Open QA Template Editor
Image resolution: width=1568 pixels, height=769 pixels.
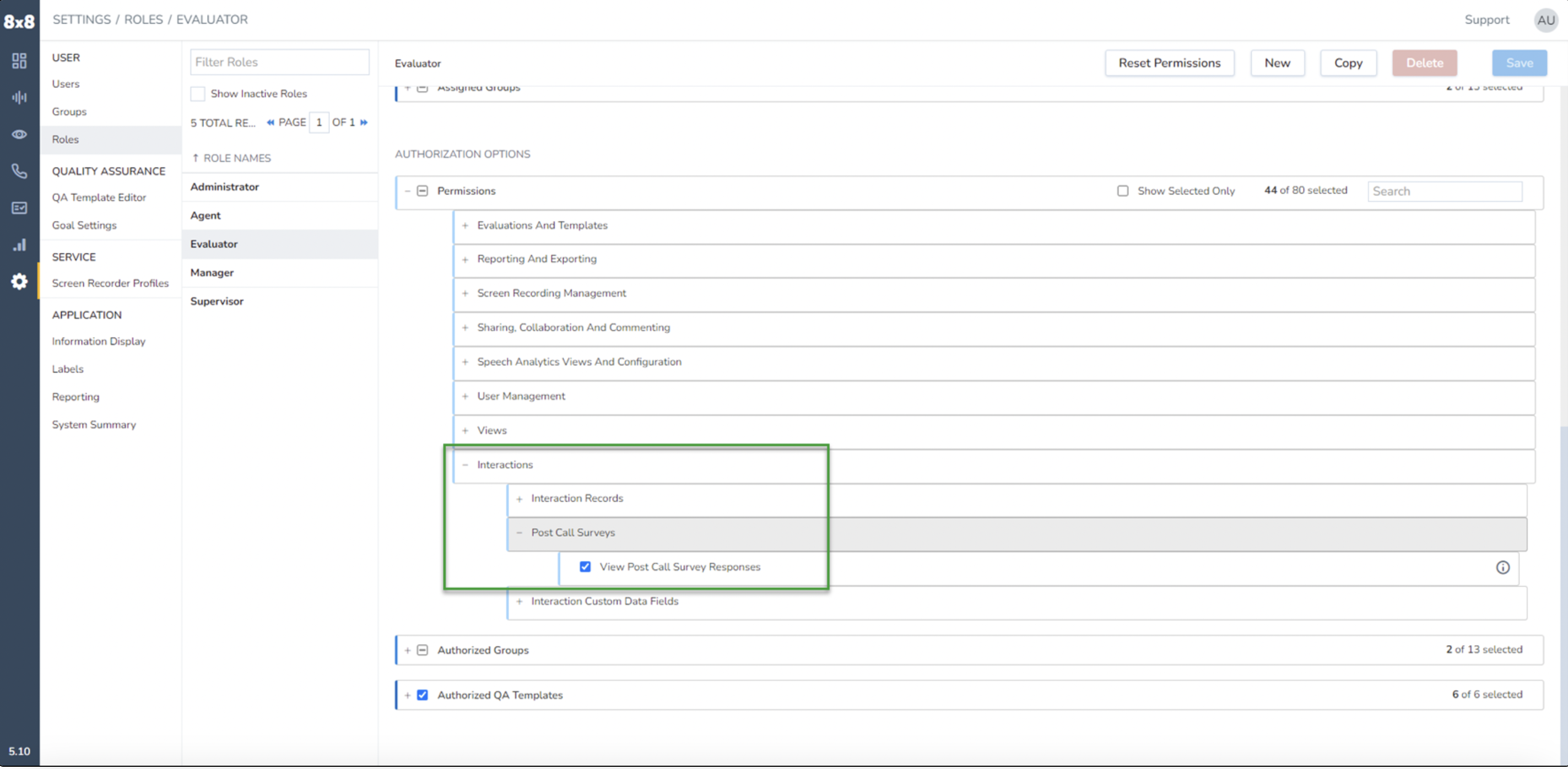click(x=99, y=198)
